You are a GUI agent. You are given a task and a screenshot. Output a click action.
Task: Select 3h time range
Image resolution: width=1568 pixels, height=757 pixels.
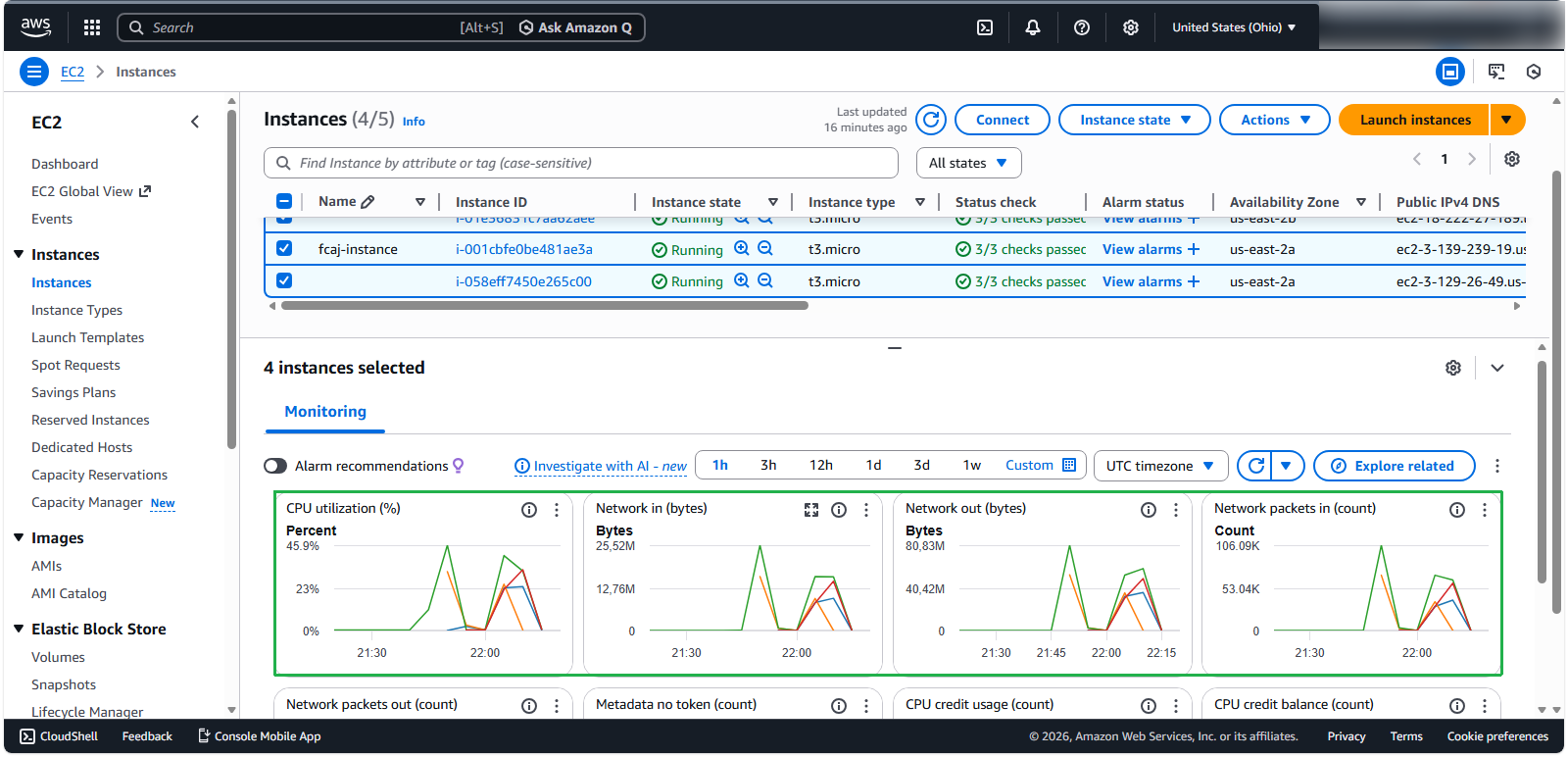click(x=768, y=465)
